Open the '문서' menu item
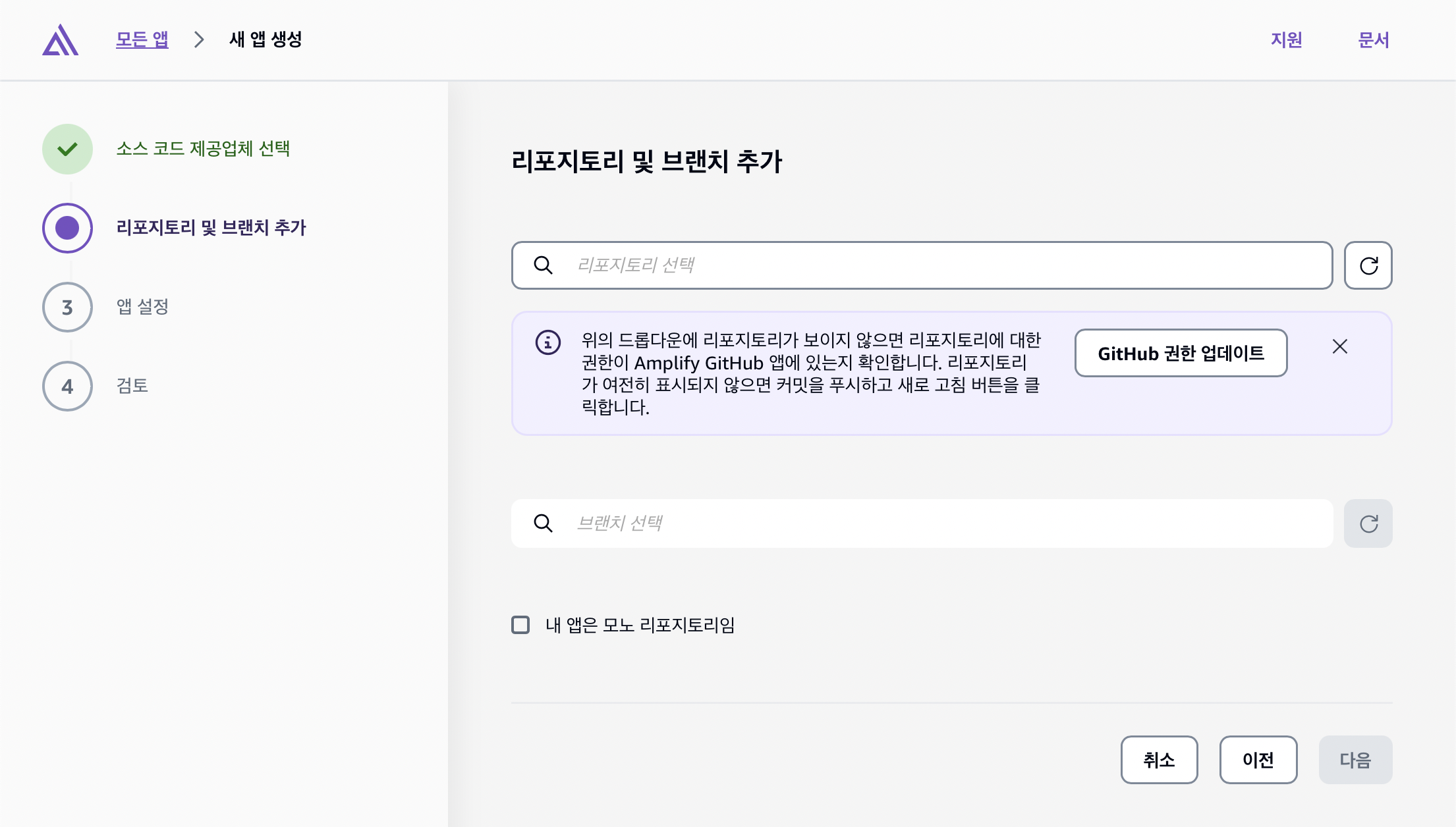 click(x=1374, y=40)
